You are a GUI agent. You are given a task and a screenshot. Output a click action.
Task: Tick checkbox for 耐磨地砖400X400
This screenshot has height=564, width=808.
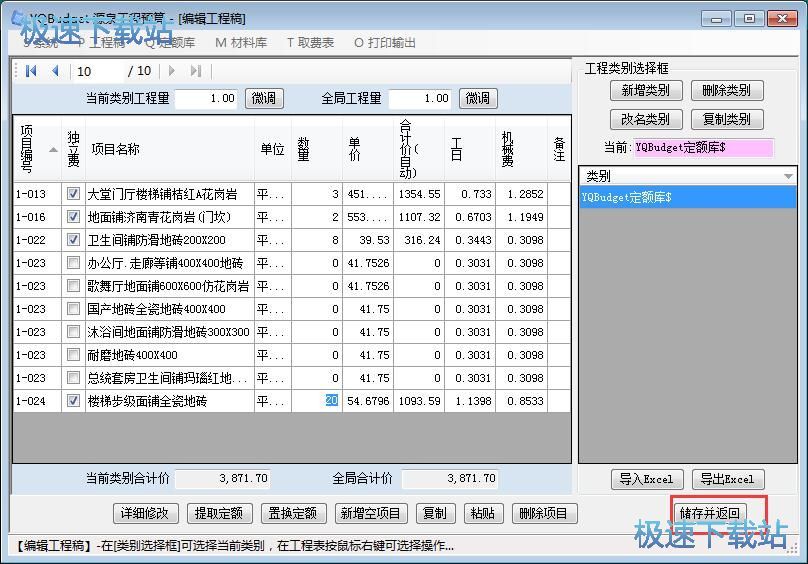[x=73, y=355]
